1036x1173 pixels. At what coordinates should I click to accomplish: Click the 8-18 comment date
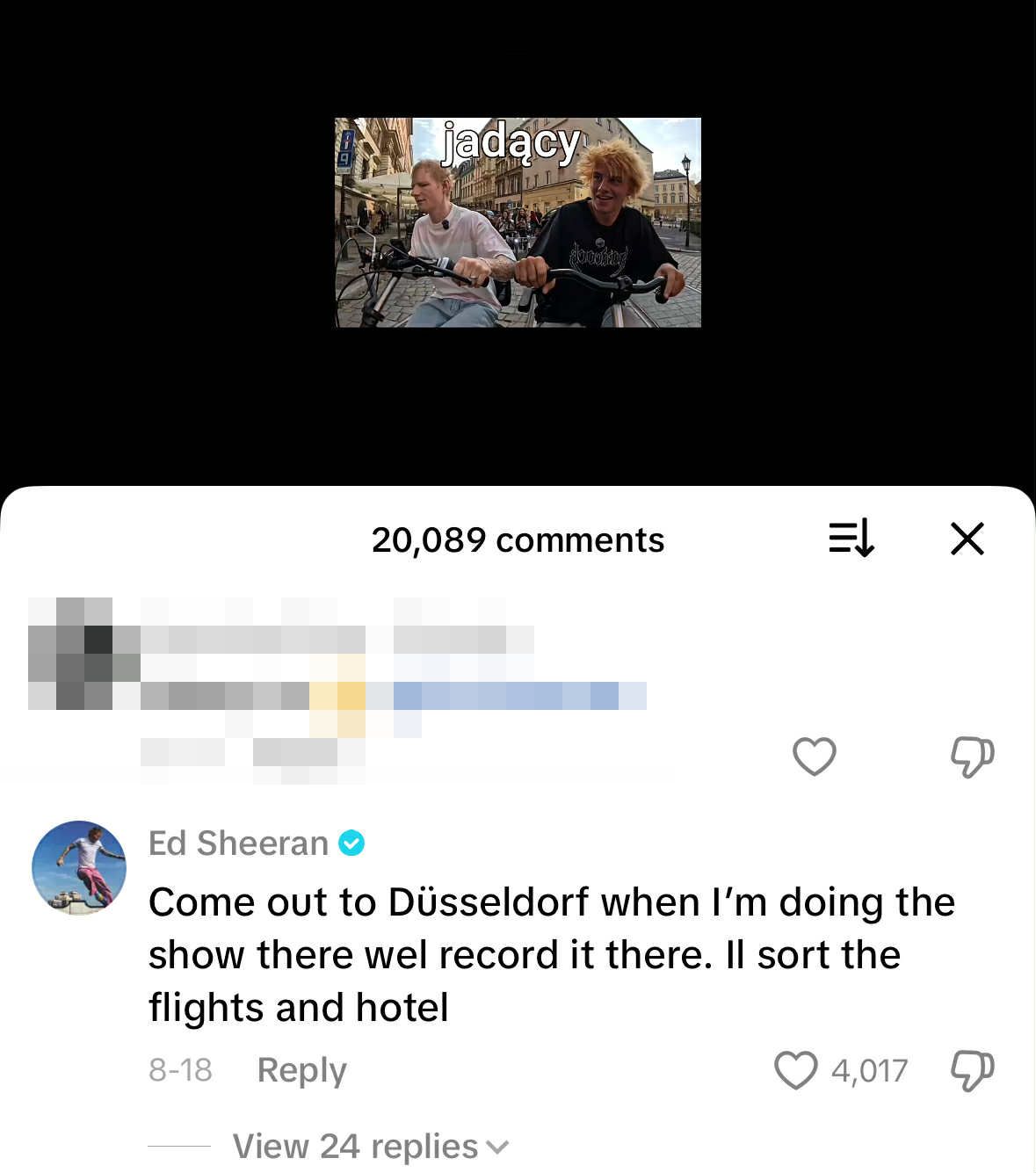[x=180, y=1070]
